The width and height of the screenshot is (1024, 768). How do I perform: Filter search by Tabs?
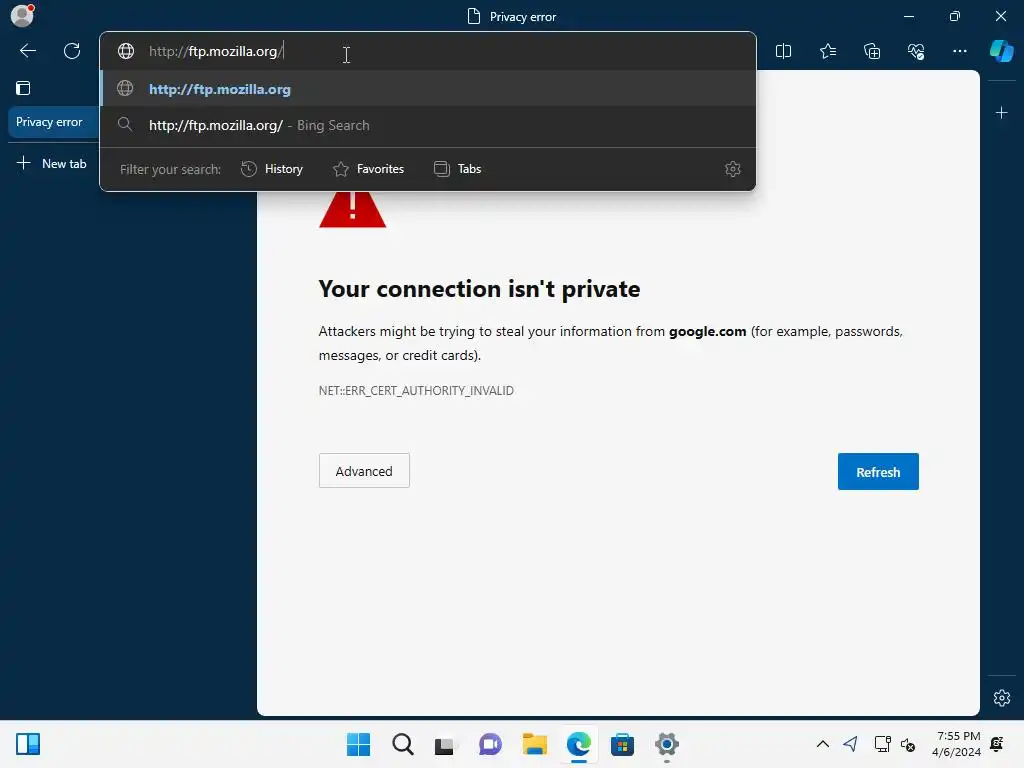tap(457, 169)
